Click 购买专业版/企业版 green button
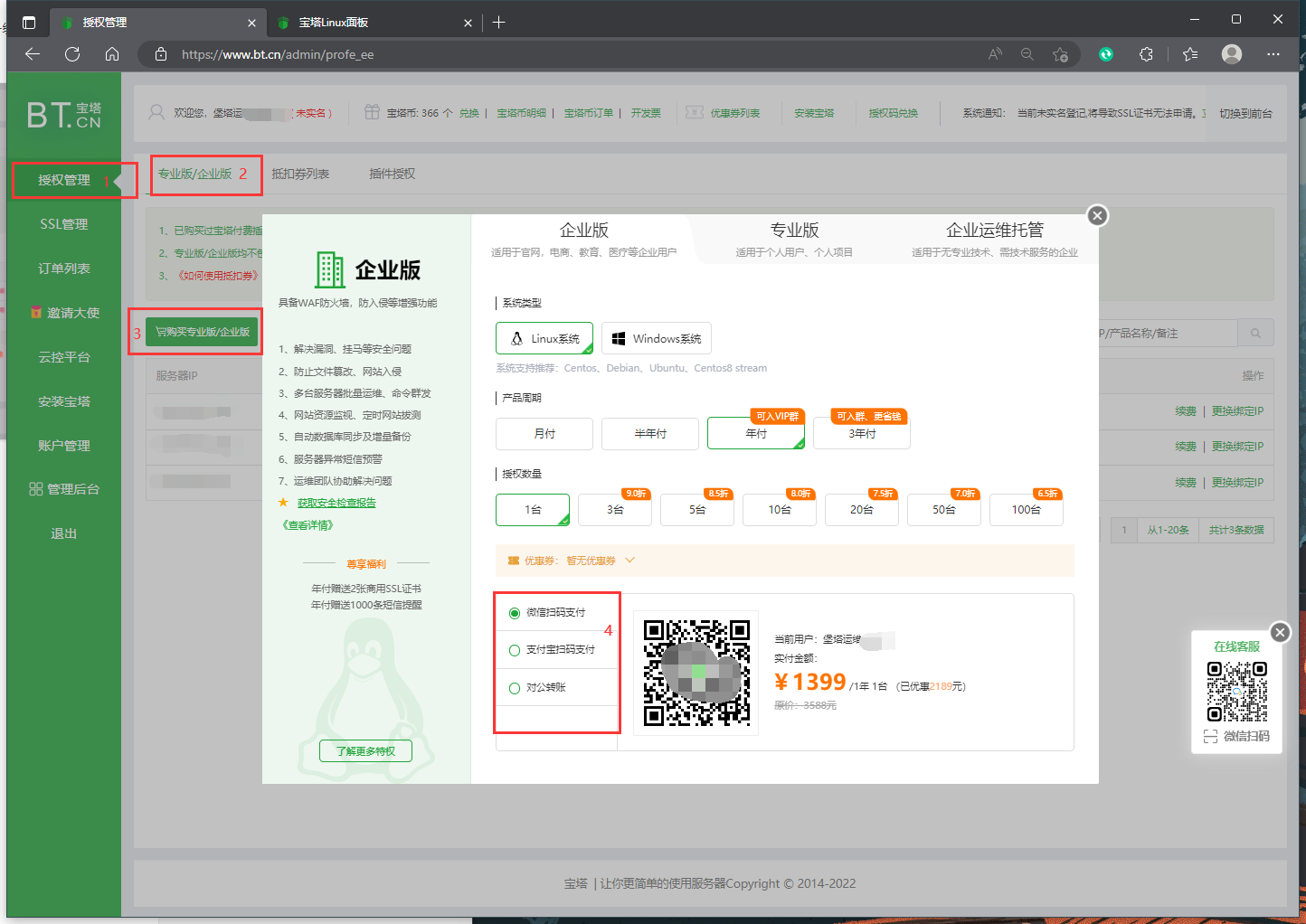The image size is (1306, 924). click(x=203, y=332)
